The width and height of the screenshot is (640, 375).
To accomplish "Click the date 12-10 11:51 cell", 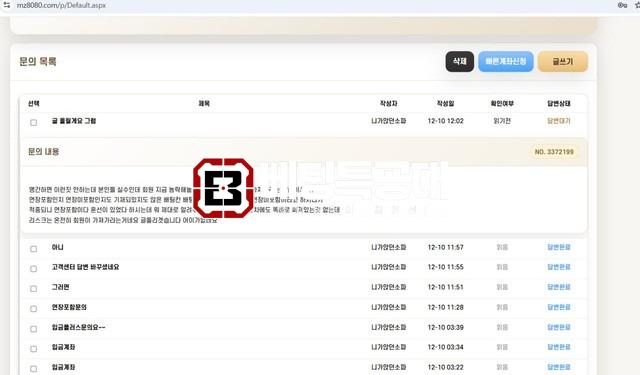I will tap(445, 287).
